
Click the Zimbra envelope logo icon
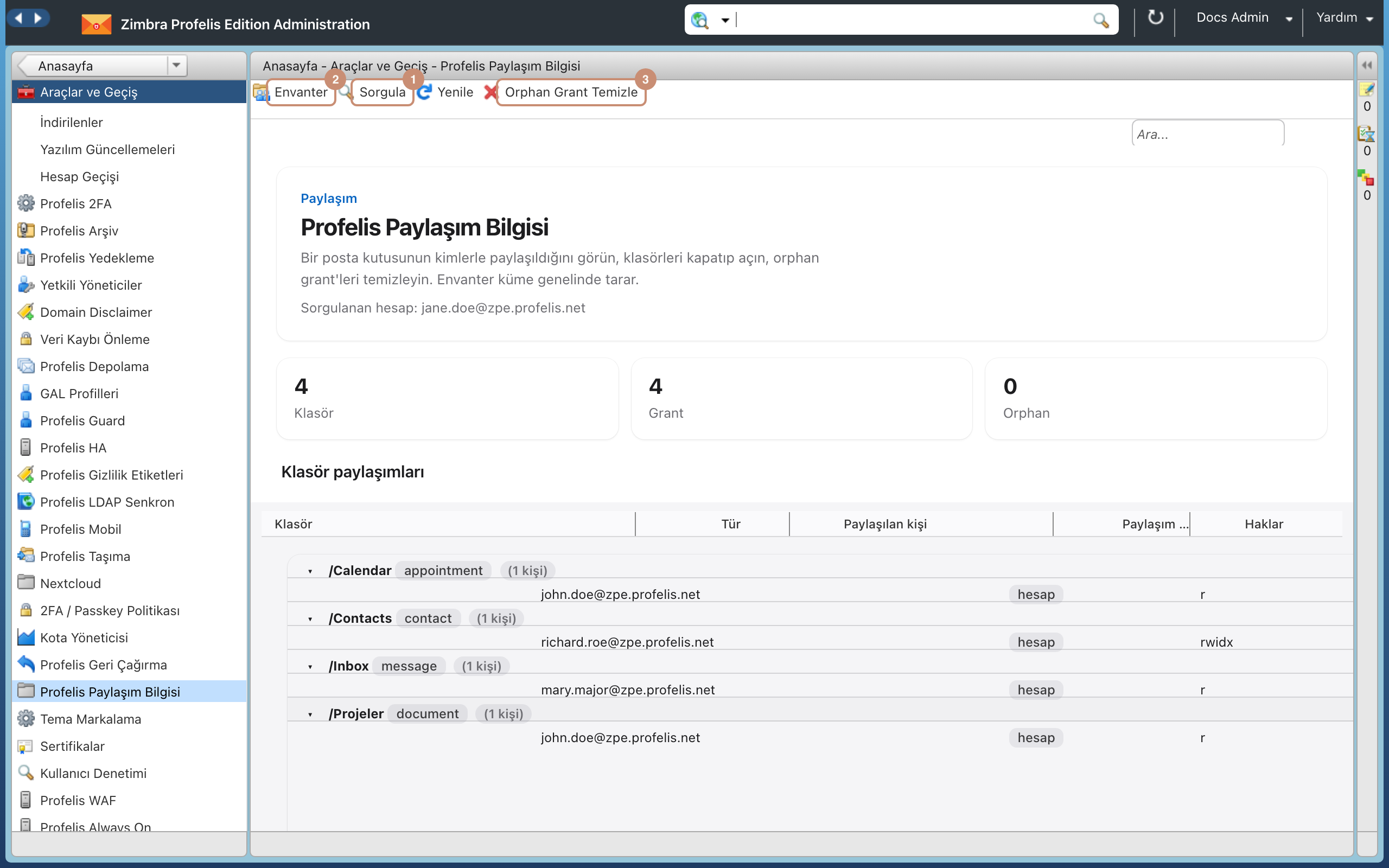(96, 24)
